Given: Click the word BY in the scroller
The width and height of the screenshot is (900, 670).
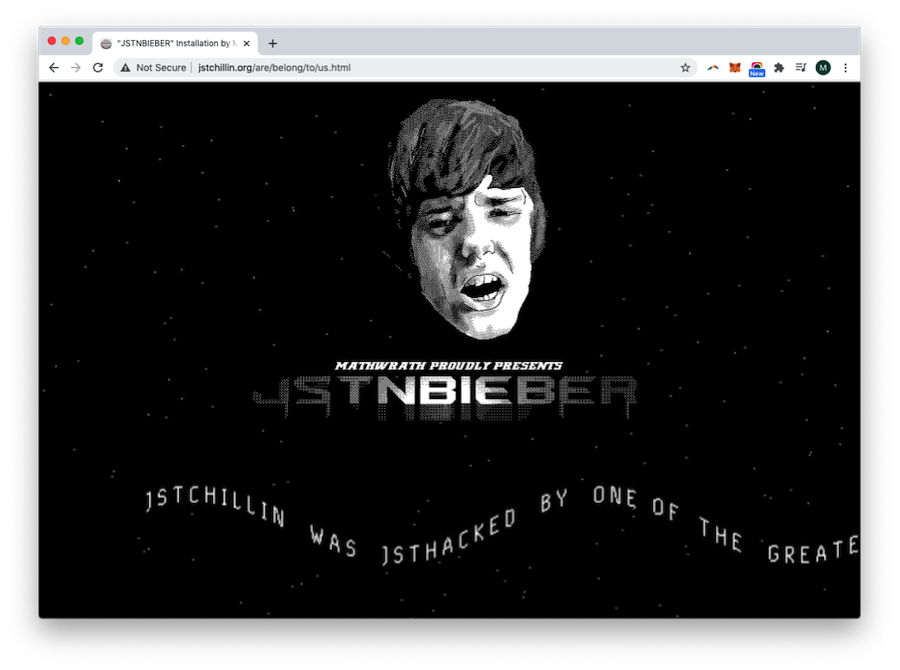Looking at the screenshot, I should (x=554, y=501).
